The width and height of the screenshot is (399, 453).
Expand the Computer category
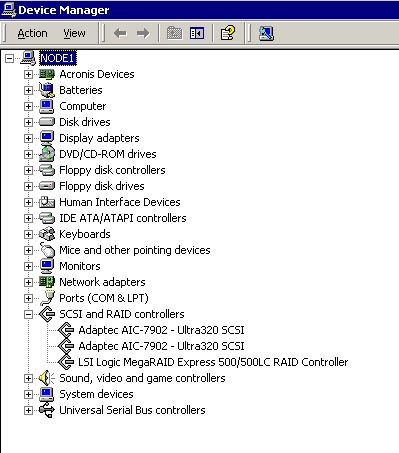28,106
